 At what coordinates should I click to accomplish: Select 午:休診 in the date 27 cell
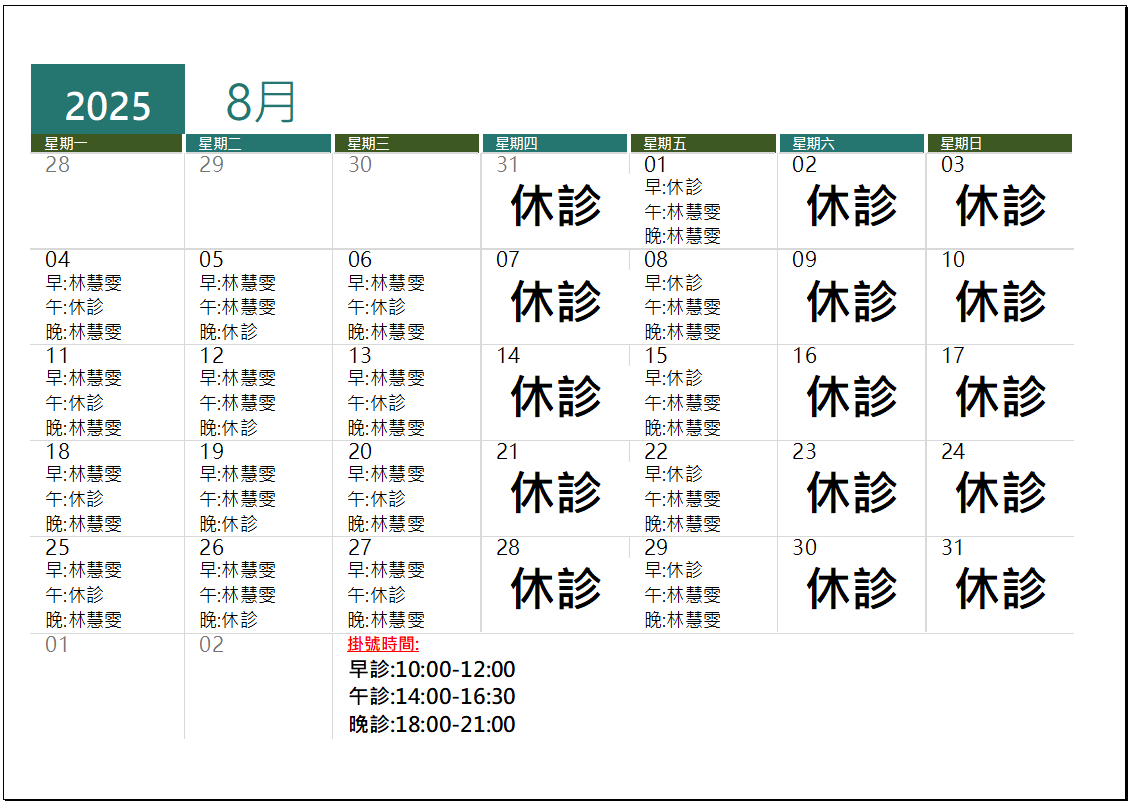[x=377, y=595]
